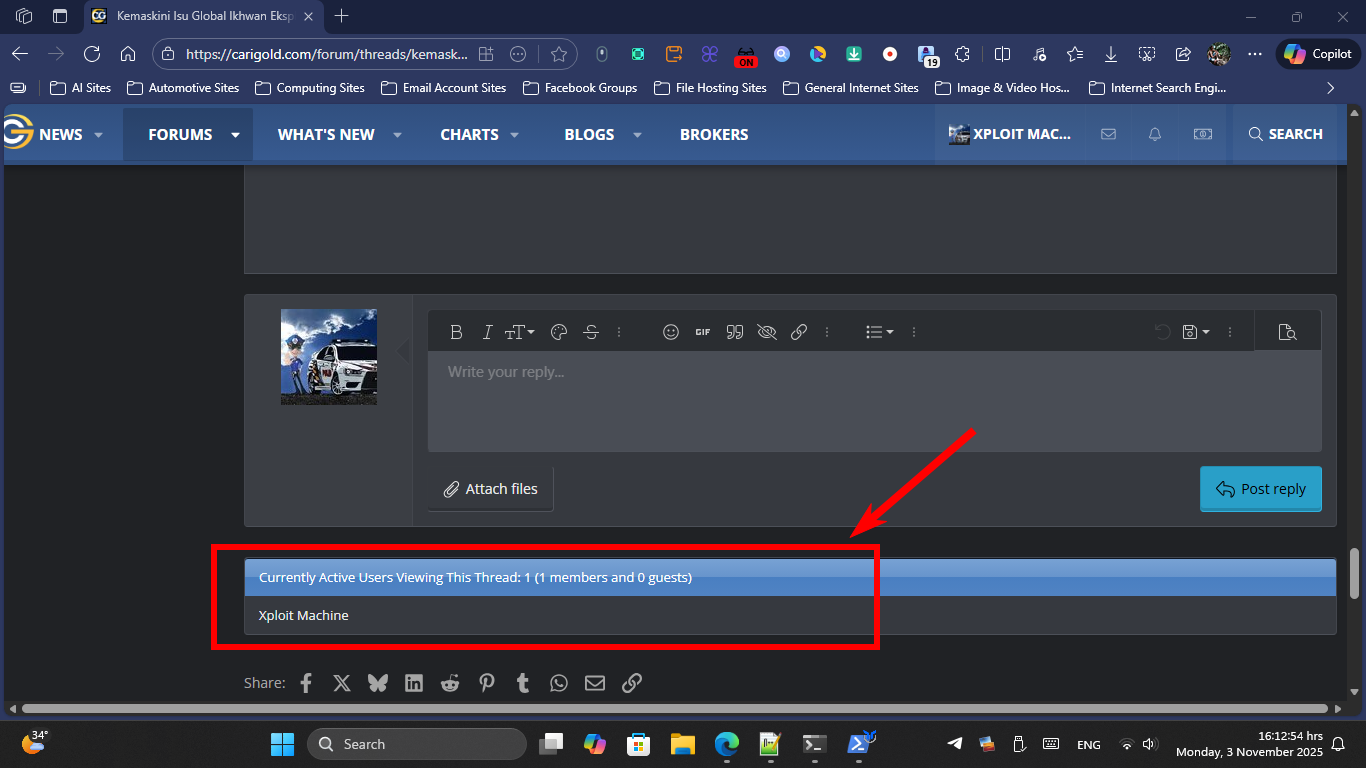Toggle the editor preview mode
Screen dimensions: 1366x768
point(1288,332)
